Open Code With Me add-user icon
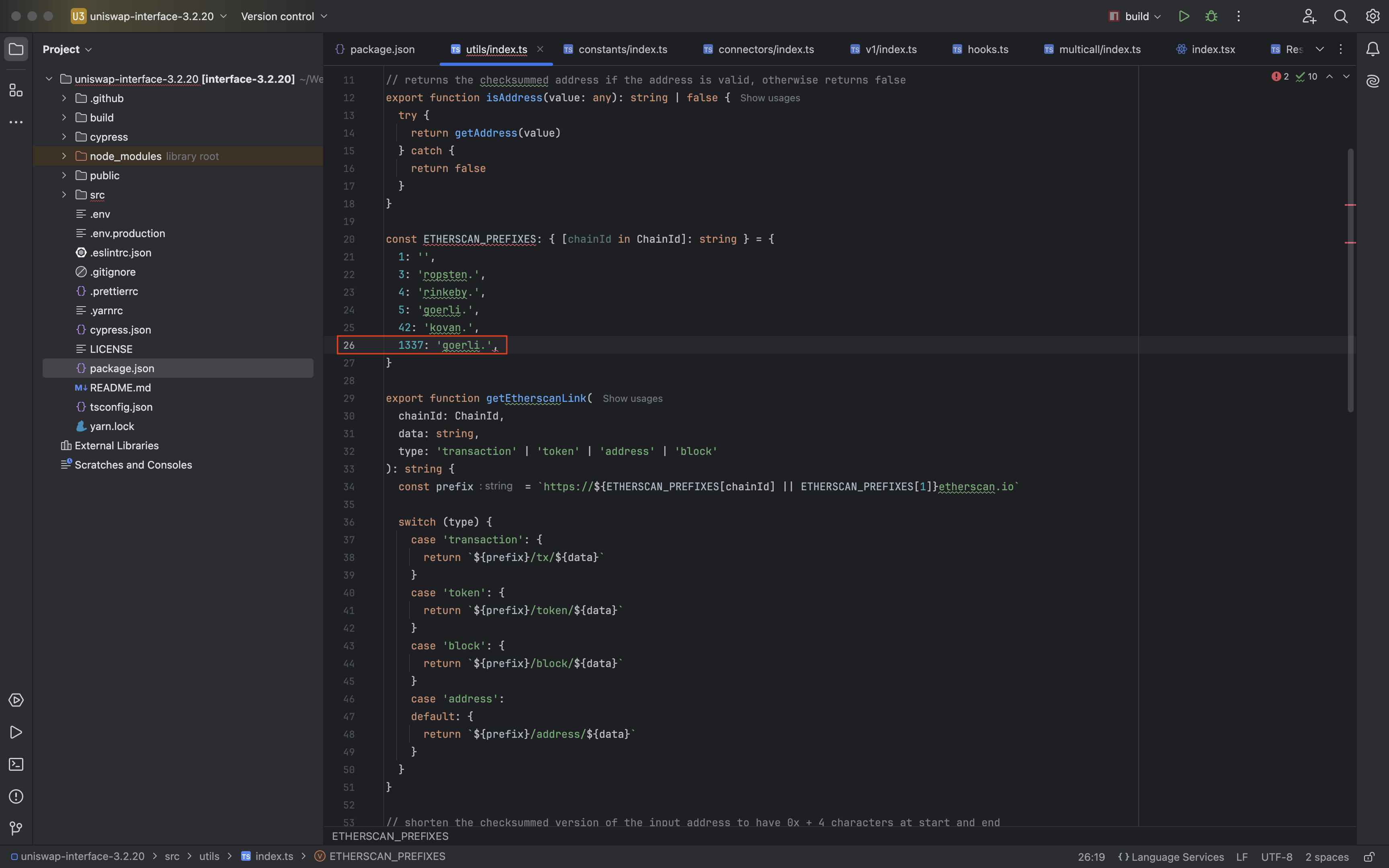 pos(1309,16)
